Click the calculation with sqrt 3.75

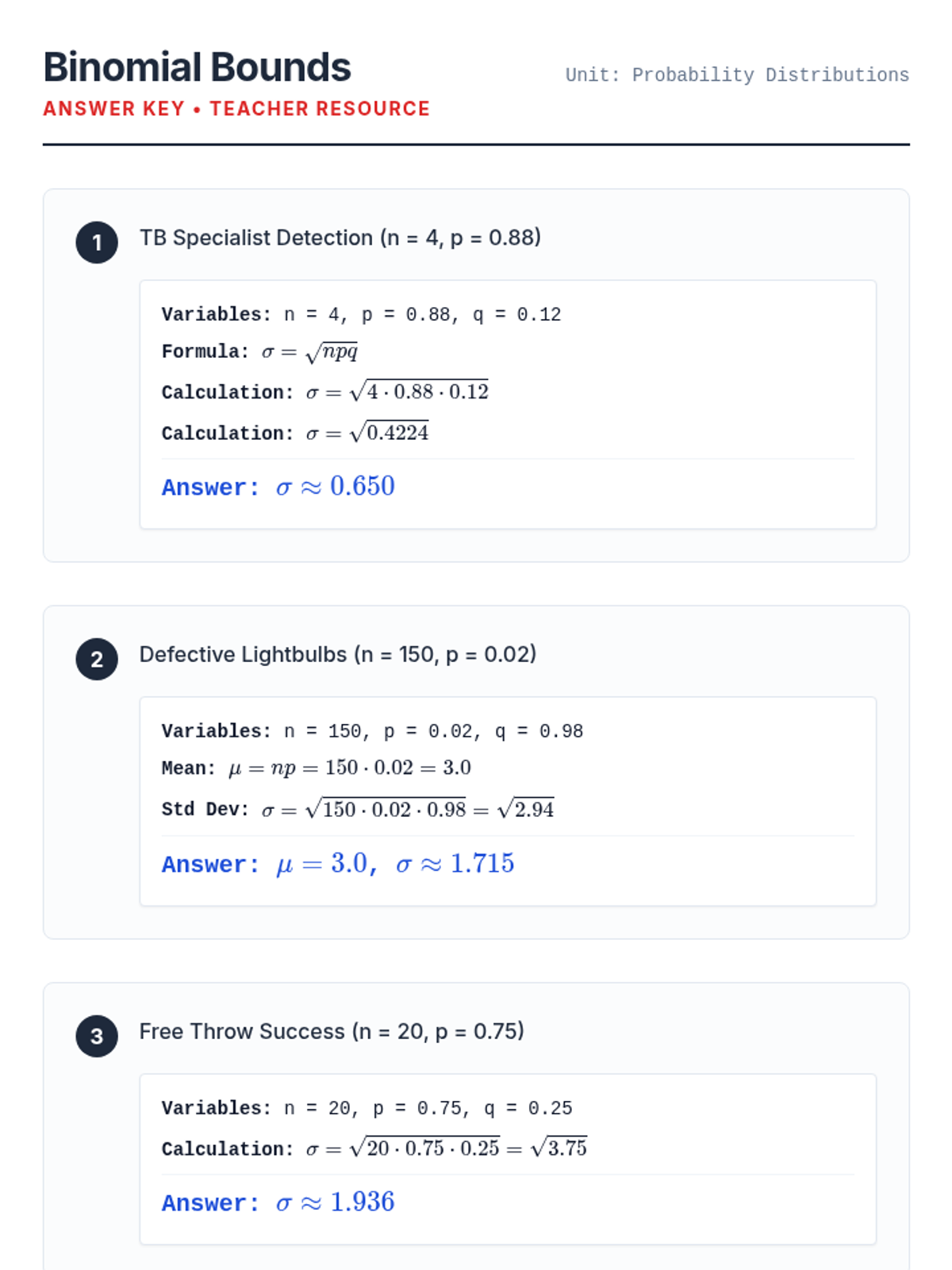pos(374,1148)
